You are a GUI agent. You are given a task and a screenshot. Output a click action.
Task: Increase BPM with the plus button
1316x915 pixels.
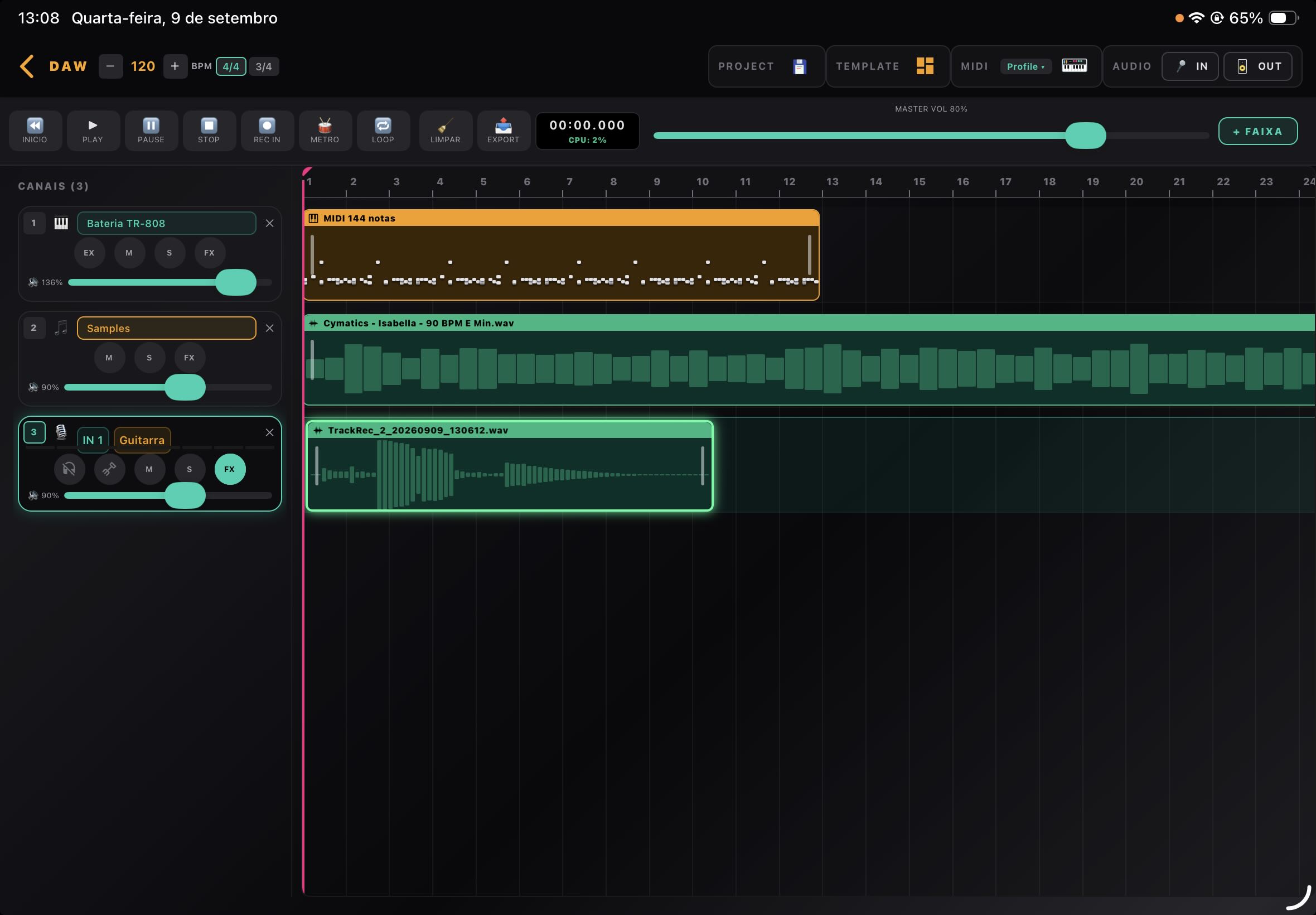[x=175, y=66]
